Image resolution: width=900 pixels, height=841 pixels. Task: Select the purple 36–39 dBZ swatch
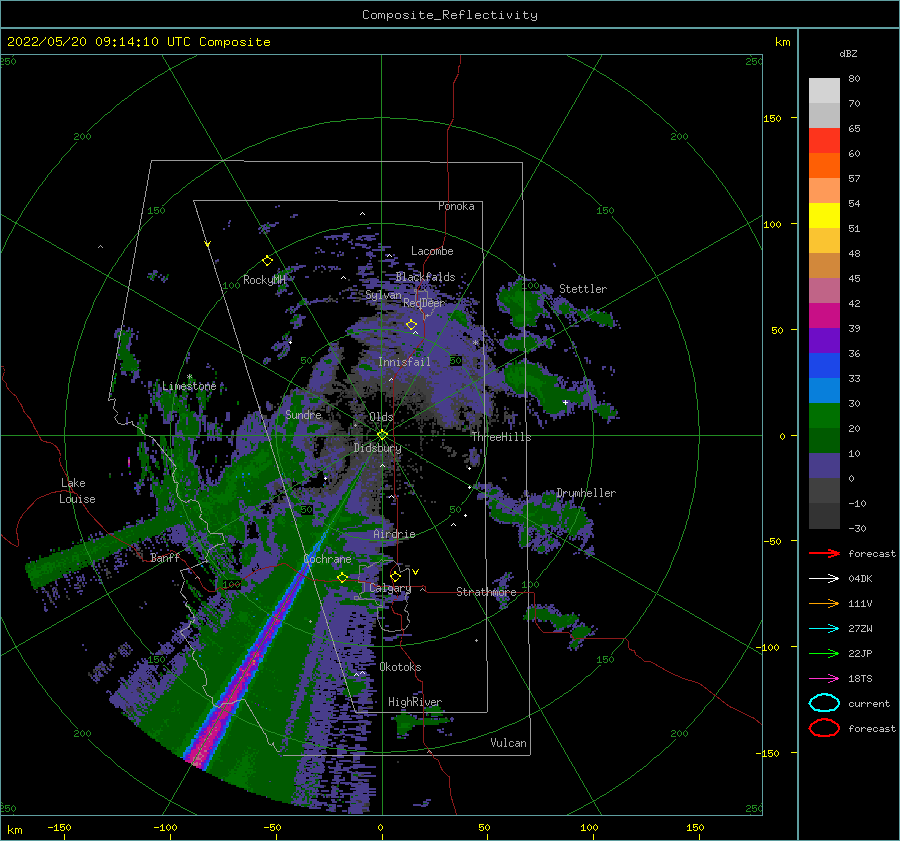824,341
